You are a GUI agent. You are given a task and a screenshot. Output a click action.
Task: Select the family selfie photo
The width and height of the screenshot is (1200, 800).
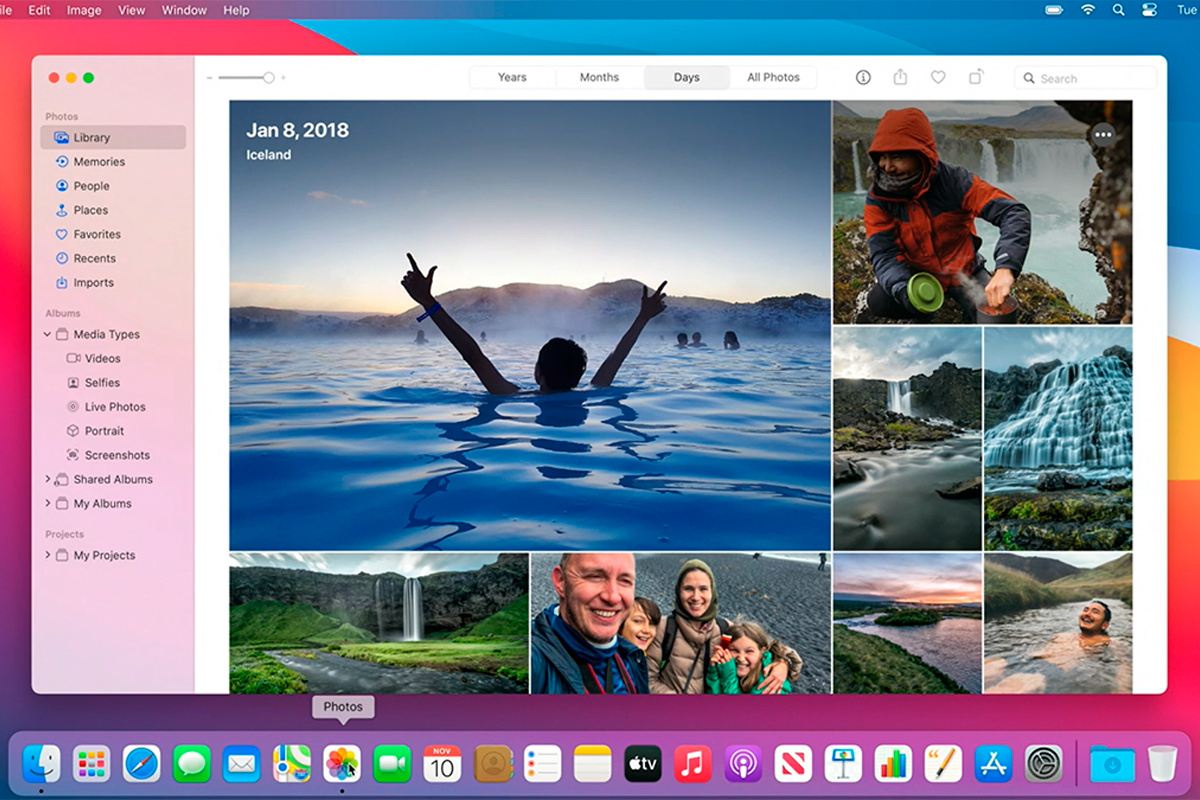tap(680, 624)
